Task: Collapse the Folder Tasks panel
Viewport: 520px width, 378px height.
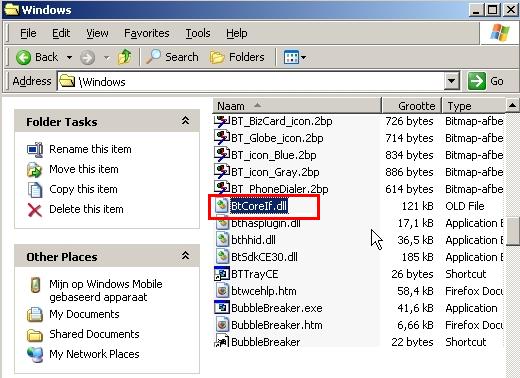Action: (x=185, y=121)
